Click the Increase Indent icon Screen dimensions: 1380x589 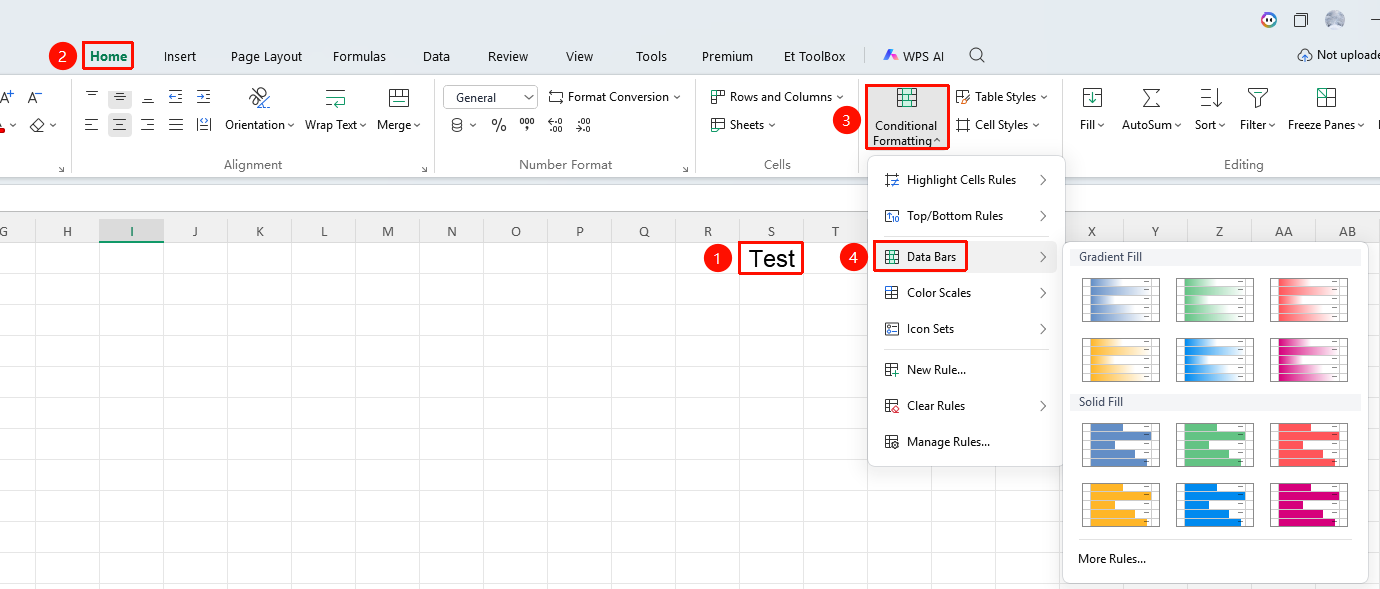point(204,97)
